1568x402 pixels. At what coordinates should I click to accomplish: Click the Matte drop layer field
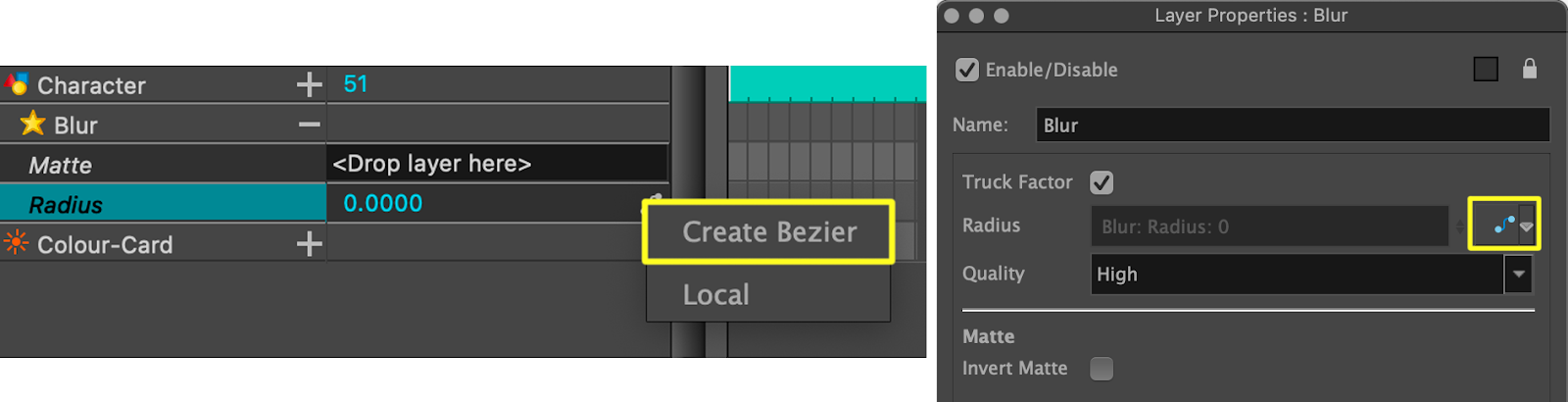(497, 164)
